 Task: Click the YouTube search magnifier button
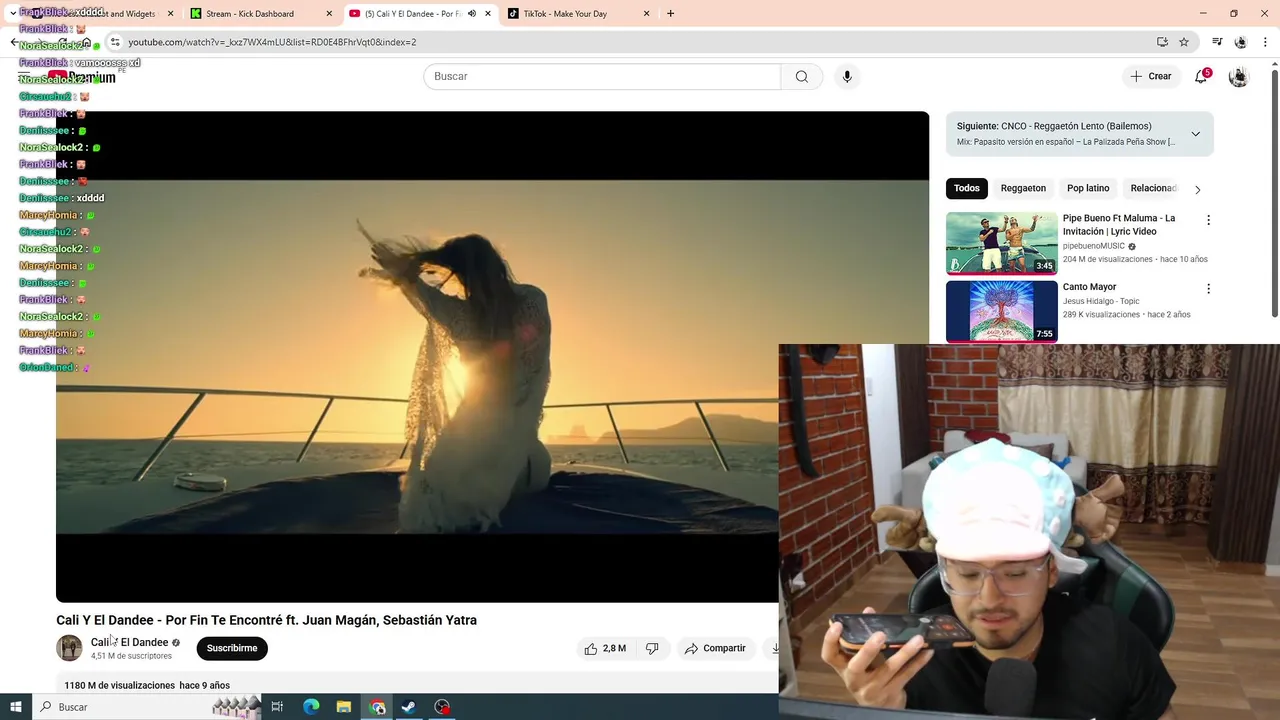tap(801, 77)
